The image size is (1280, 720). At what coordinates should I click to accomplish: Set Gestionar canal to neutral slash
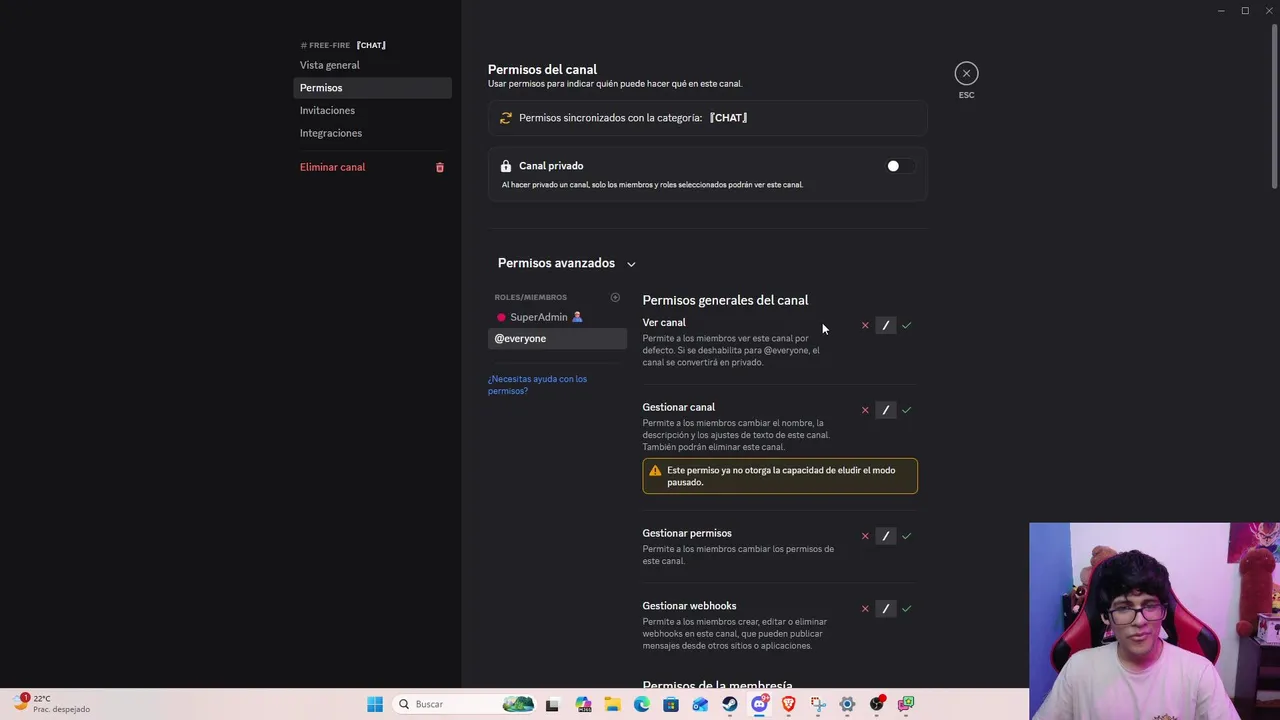click(885, 410)
